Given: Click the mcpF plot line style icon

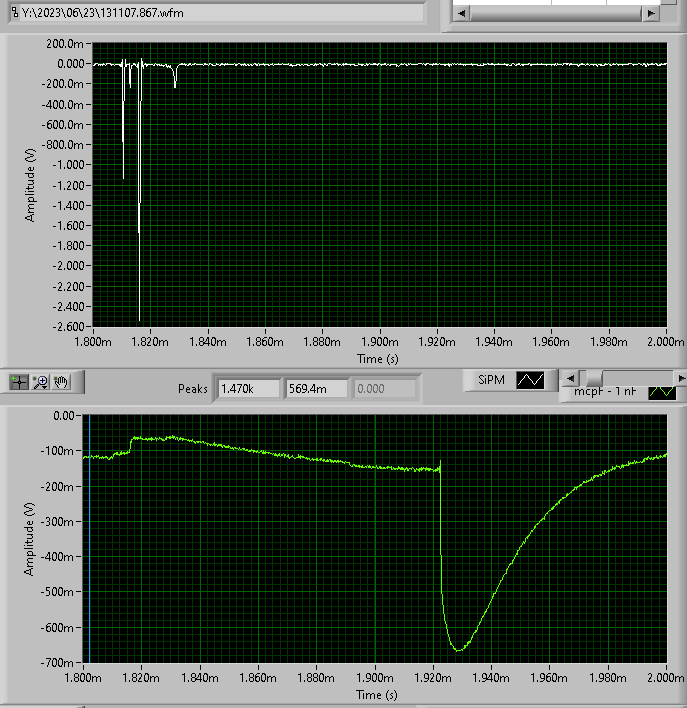Looking at the screenshot, I should coord(662,393).
